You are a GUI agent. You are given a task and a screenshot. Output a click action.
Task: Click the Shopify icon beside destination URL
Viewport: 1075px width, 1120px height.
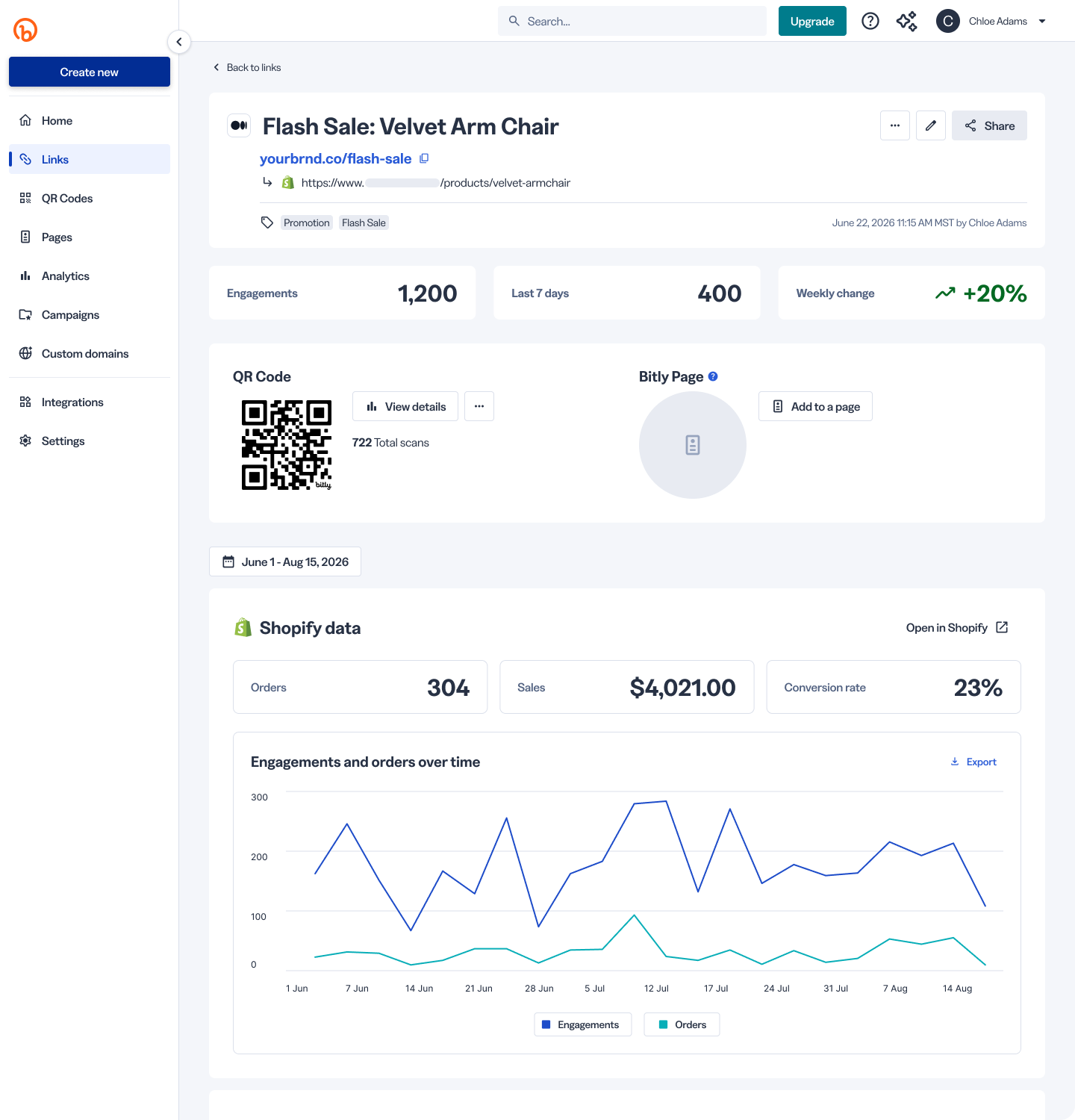288,182
